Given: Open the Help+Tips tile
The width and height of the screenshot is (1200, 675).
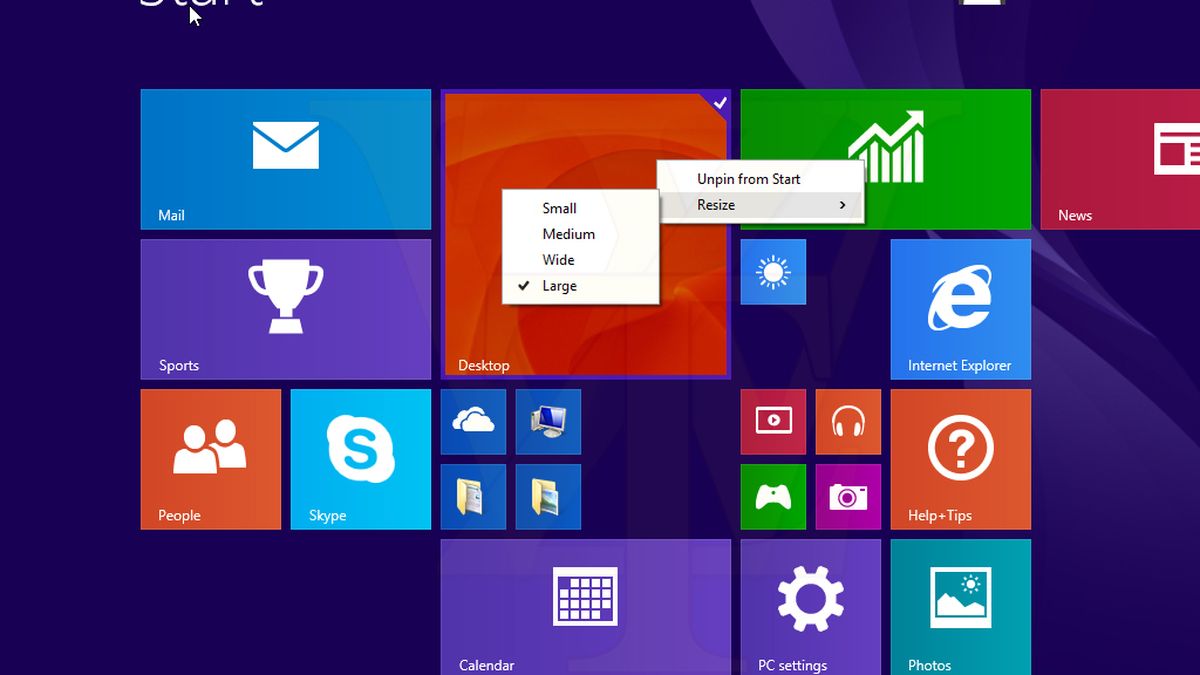Looking at the screenshot, I should coord(960,458).
